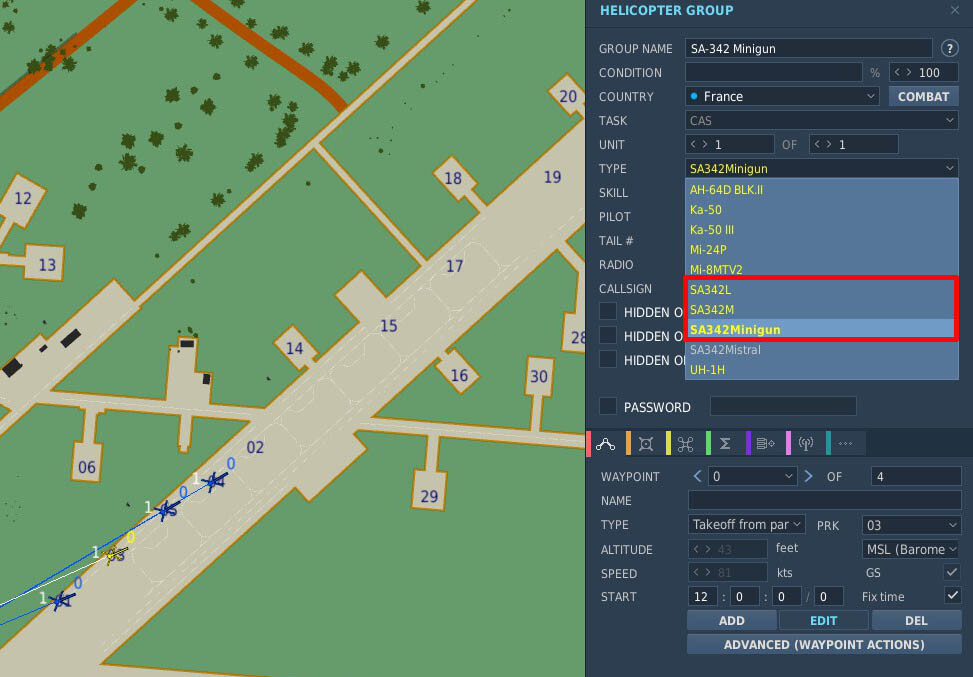Click the UNIT number stepper

click(x=729, y=145)
